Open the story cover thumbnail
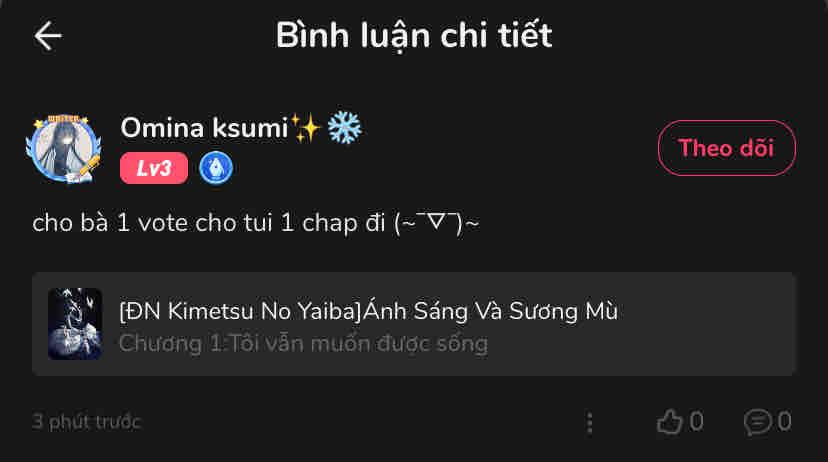 point(75,324)
